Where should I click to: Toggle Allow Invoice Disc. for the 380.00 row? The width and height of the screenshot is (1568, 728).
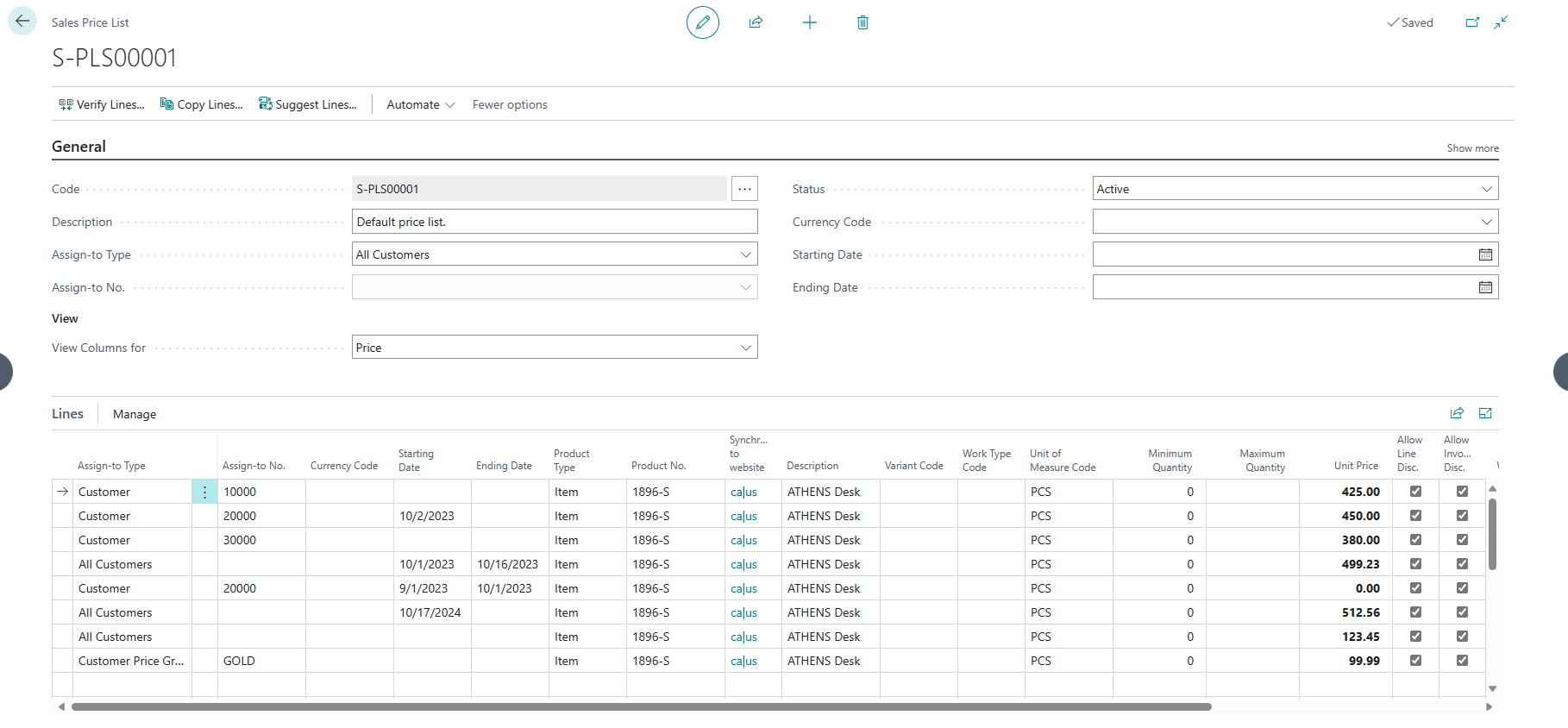pos(1462,540)
